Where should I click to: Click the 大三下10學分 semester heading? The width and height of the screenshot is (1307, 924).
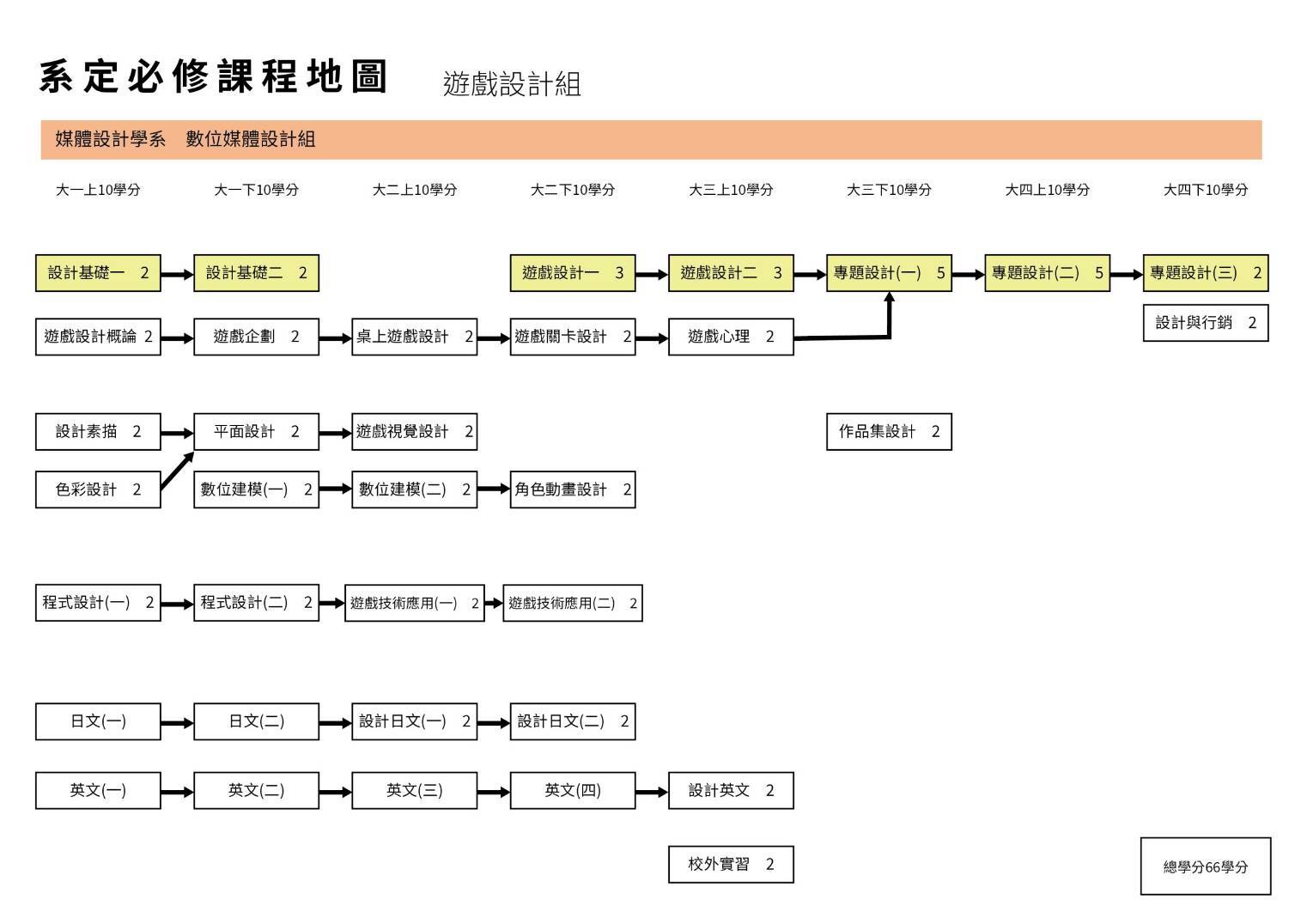(x=889, y=190)
